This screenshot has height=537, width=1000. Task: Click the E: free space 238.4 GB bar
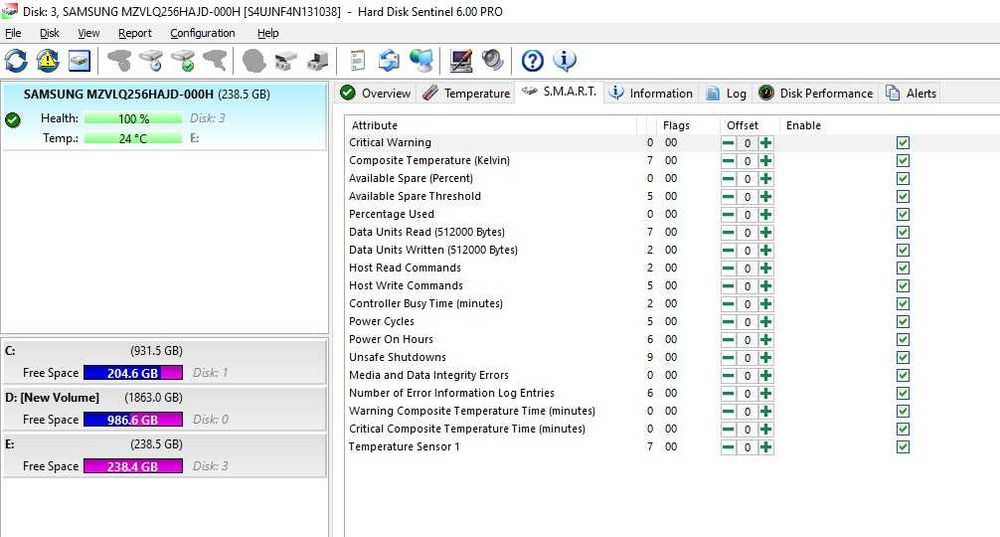[133, 466]
